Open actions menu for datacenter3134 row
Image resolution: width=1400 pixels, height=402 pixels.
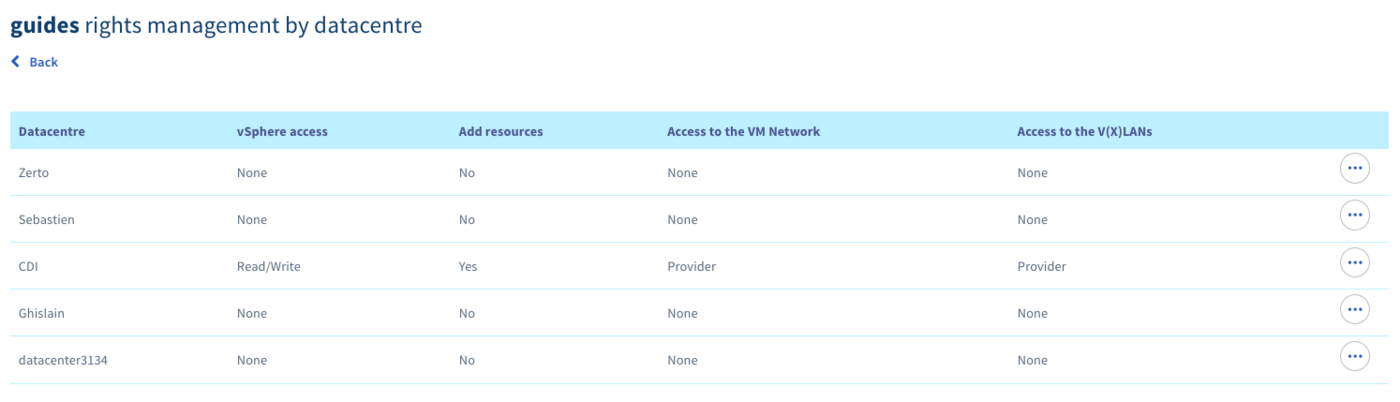coord(1354,356)
